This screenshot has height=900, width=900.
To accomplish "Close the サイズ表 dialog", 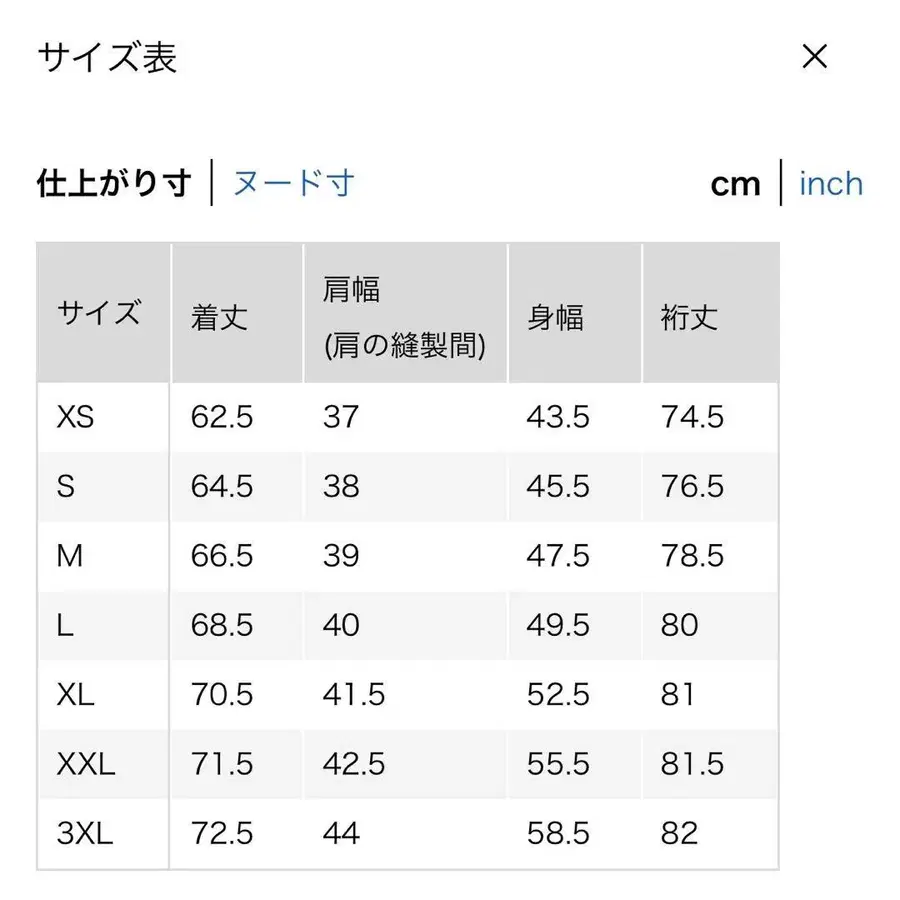I will (815, 57).
